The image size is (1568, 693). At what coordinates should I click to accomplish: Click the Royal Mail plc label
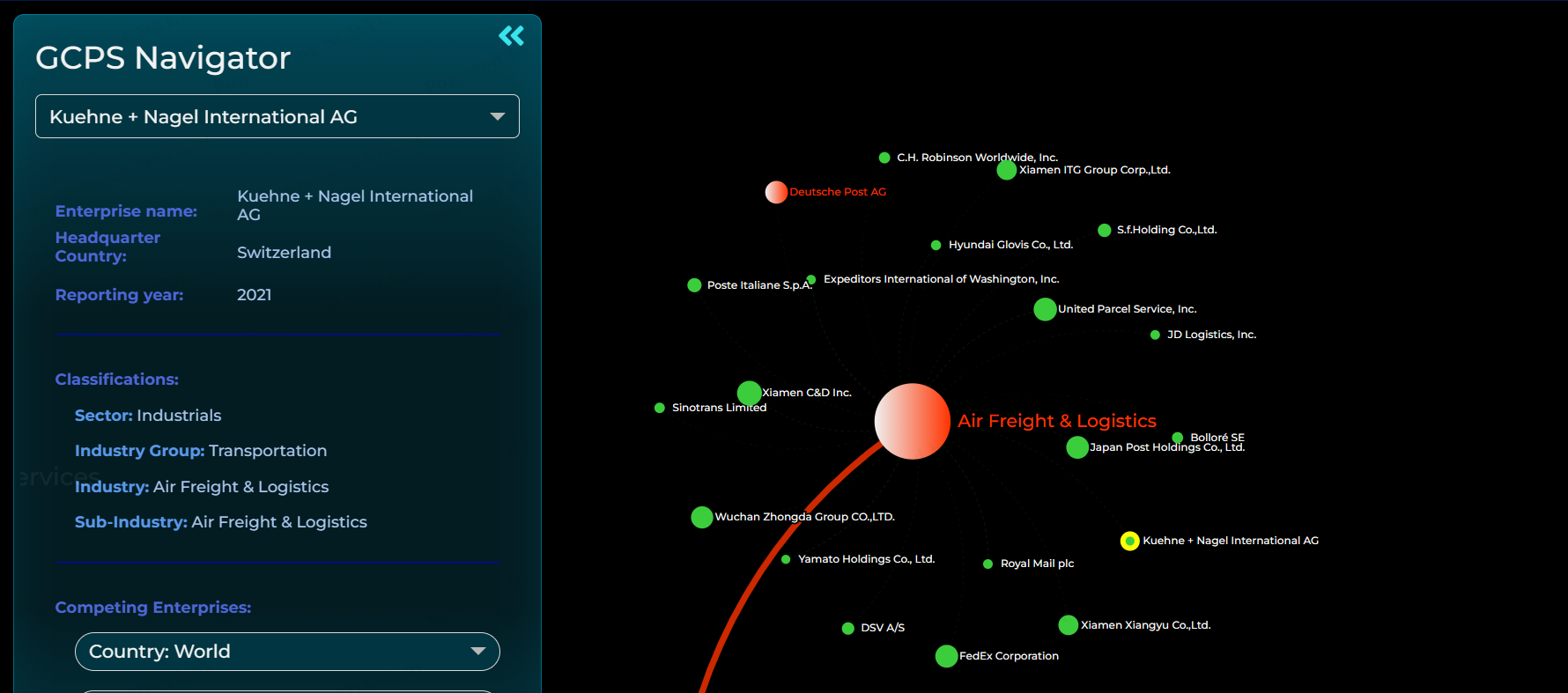pyautogui.click(x=1037, y=564)
